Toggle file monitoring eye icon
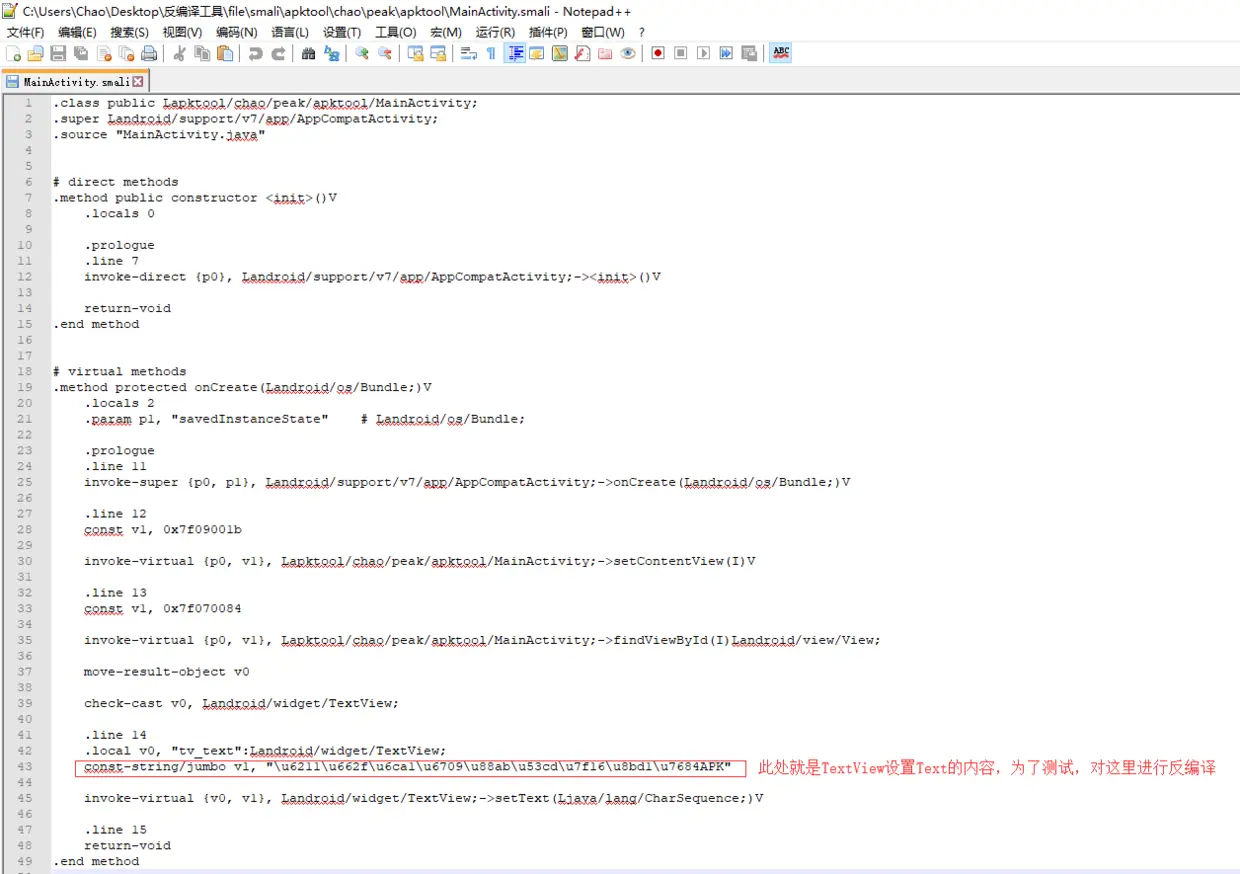 click(x=628, y=53)
